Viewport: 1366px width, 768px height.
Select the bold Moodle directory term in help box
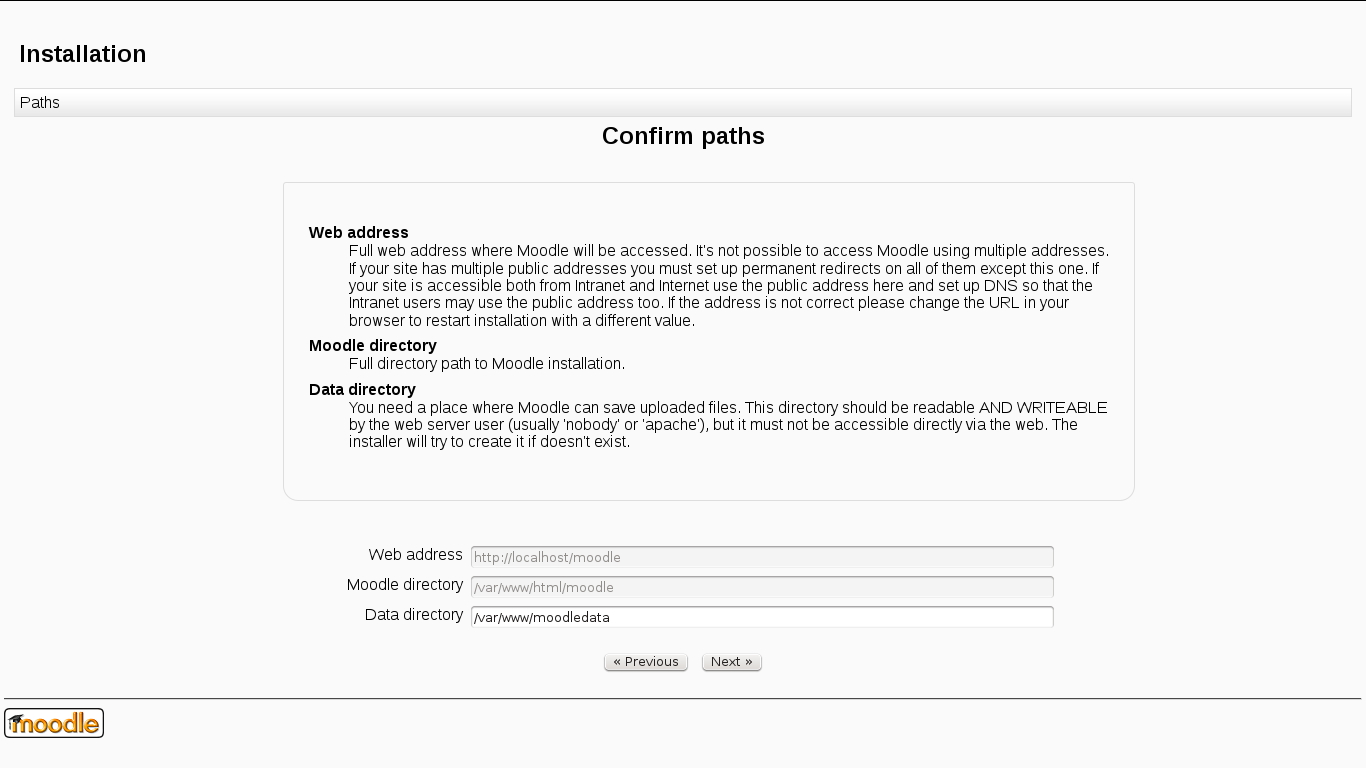tap(372, 346)
